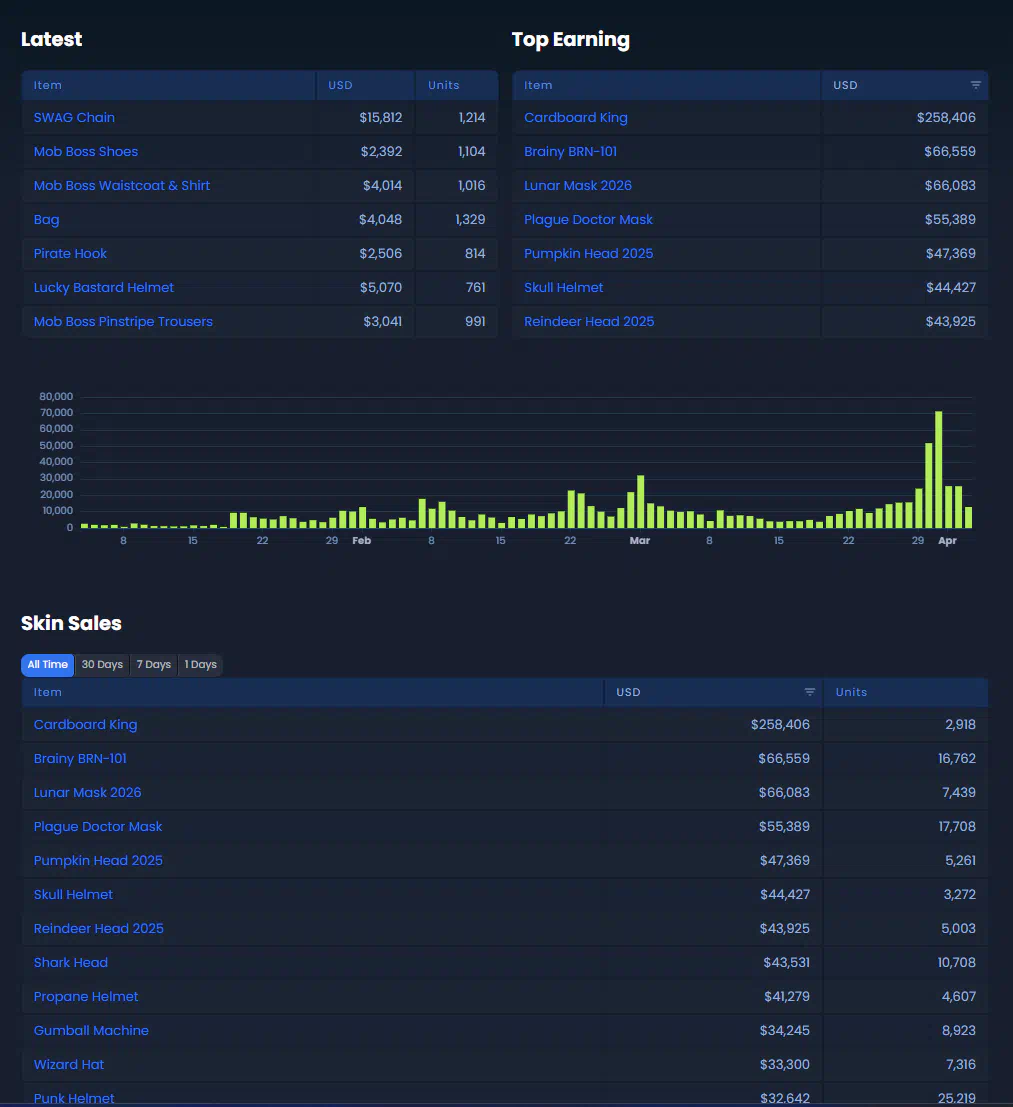Sort Latest table by Units column header
The height and width of the screenshot is (1107, 1013).
pyautogui.click(x=444, y=86)
